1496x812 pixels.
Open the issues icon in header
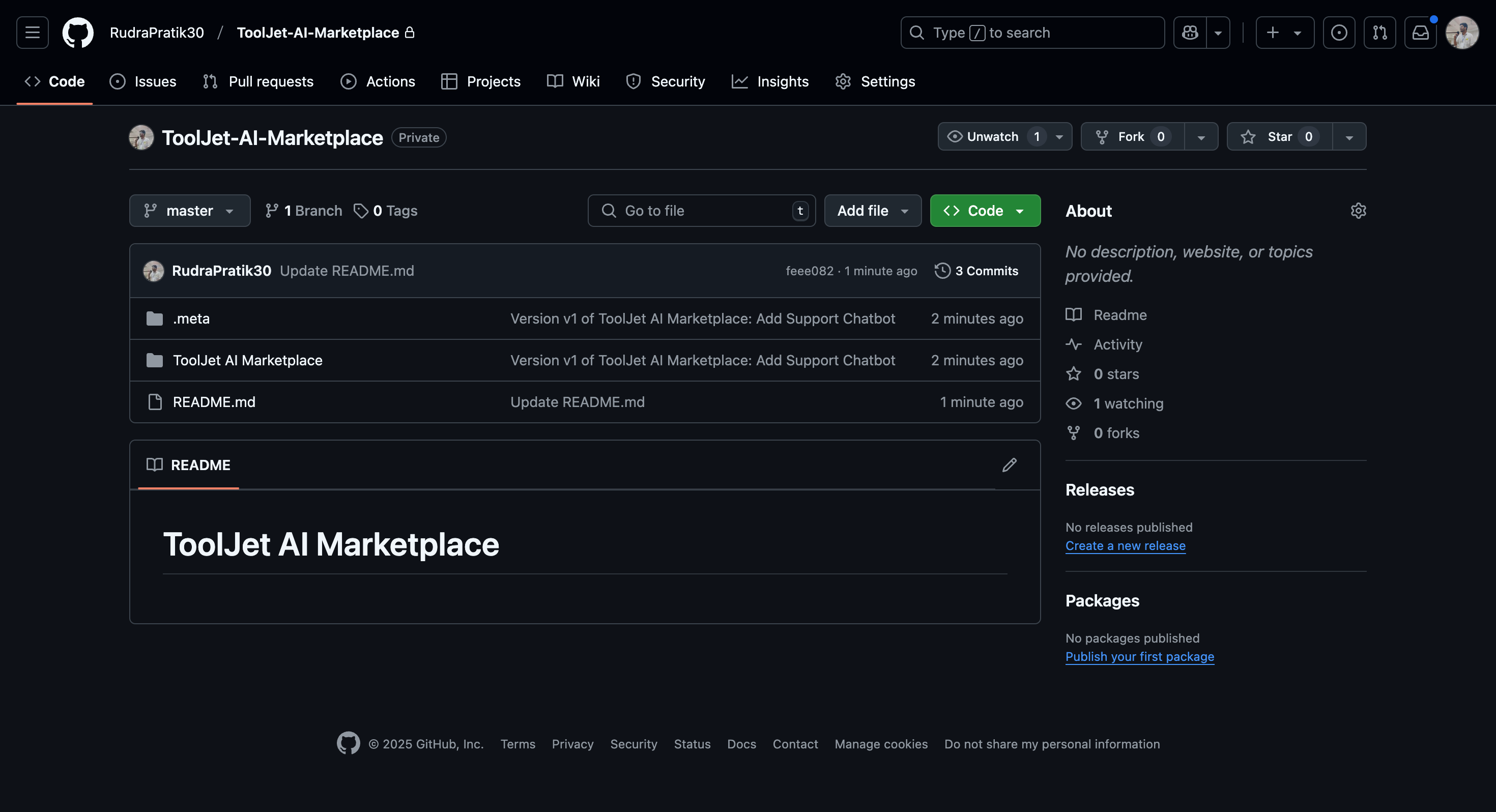point(1339,33)
